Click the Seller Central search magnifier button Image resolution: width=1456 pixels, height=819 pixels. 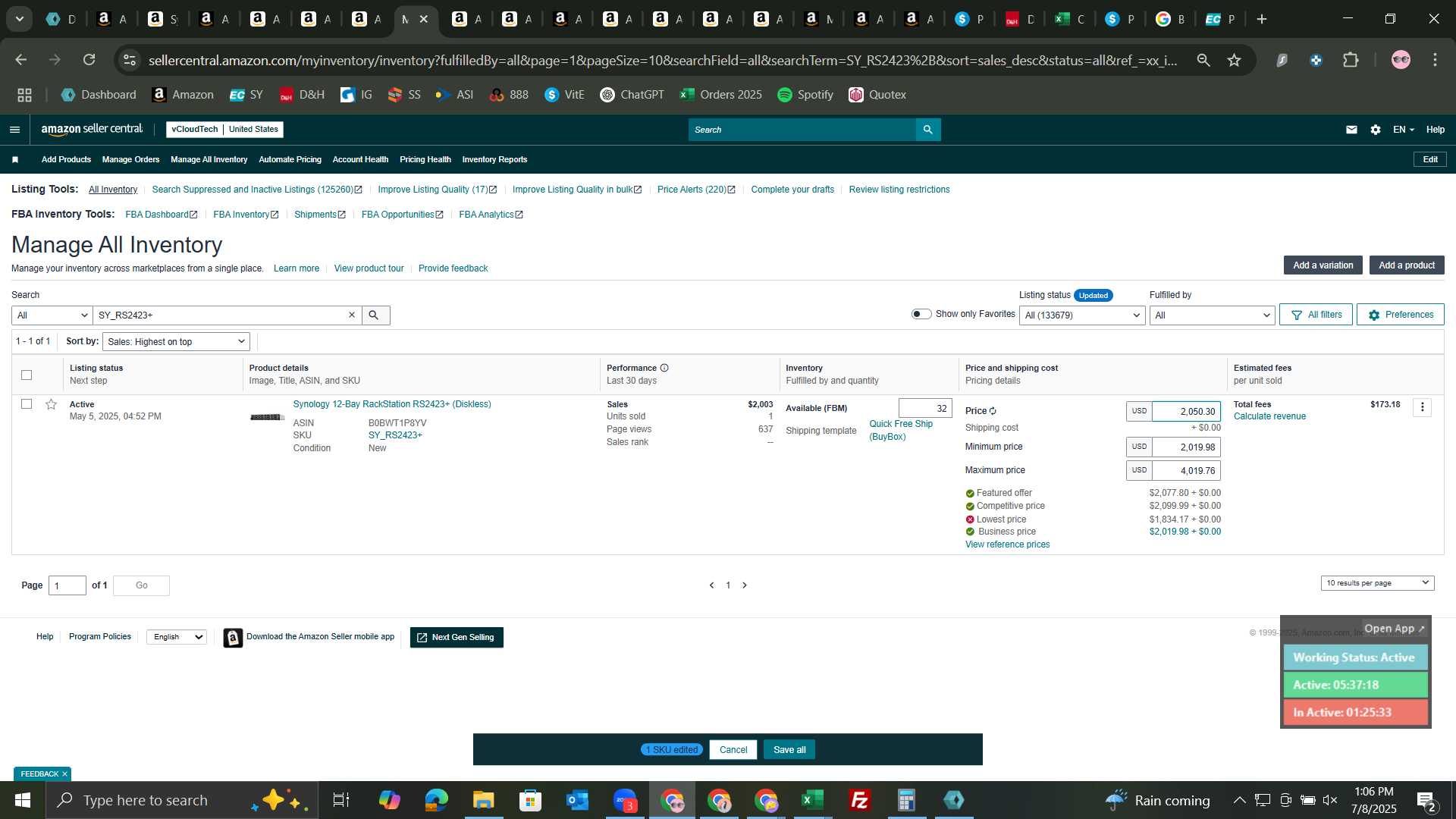928,130
